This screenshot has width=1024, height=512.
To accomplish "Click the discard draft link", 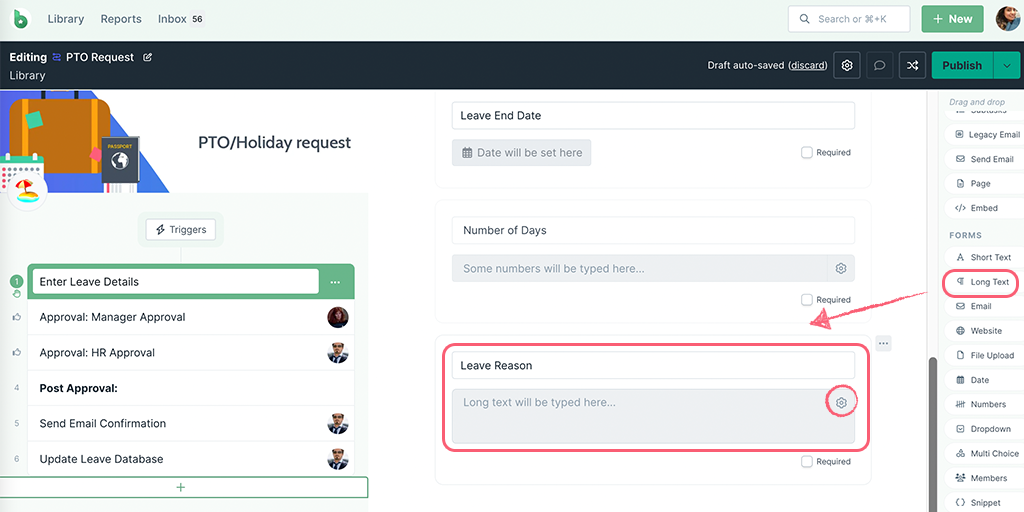I will coord(807,66).
